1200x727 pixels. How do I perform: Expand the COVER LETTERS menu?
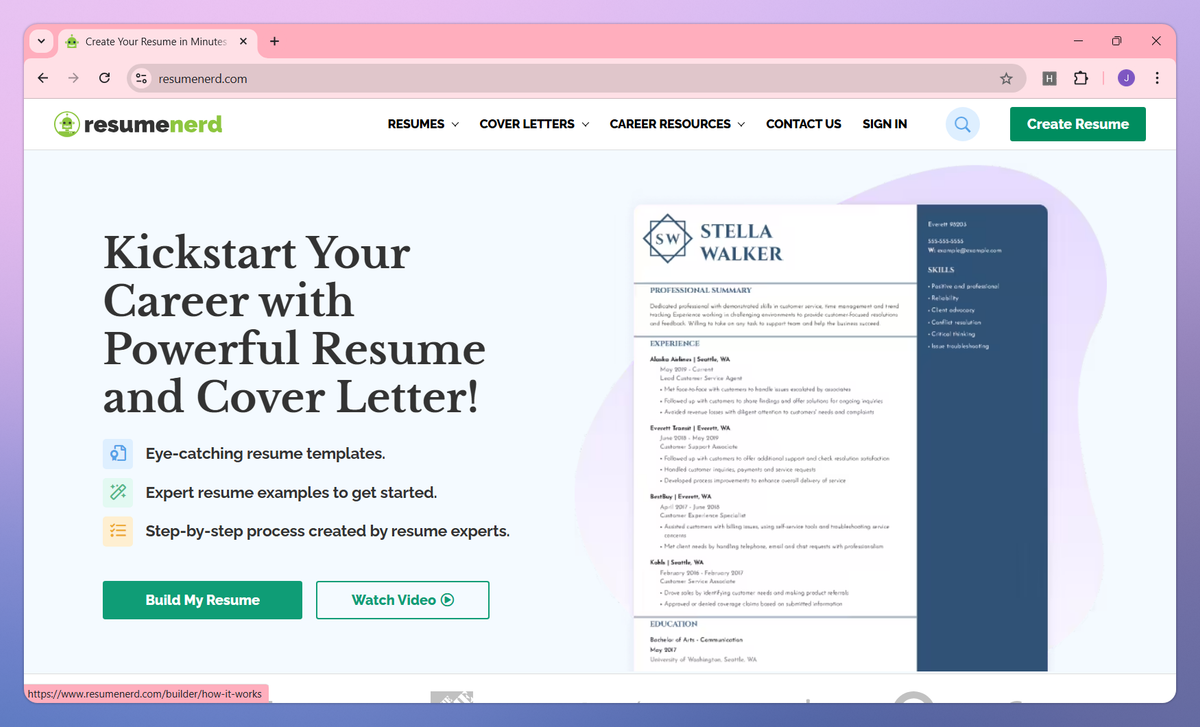coord(534,124)
